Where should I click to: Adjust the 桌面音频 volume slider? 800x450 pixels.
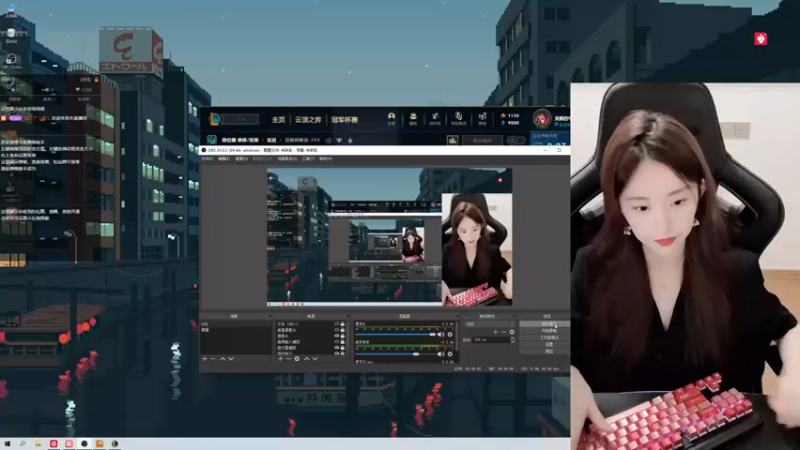pos(395,354)
